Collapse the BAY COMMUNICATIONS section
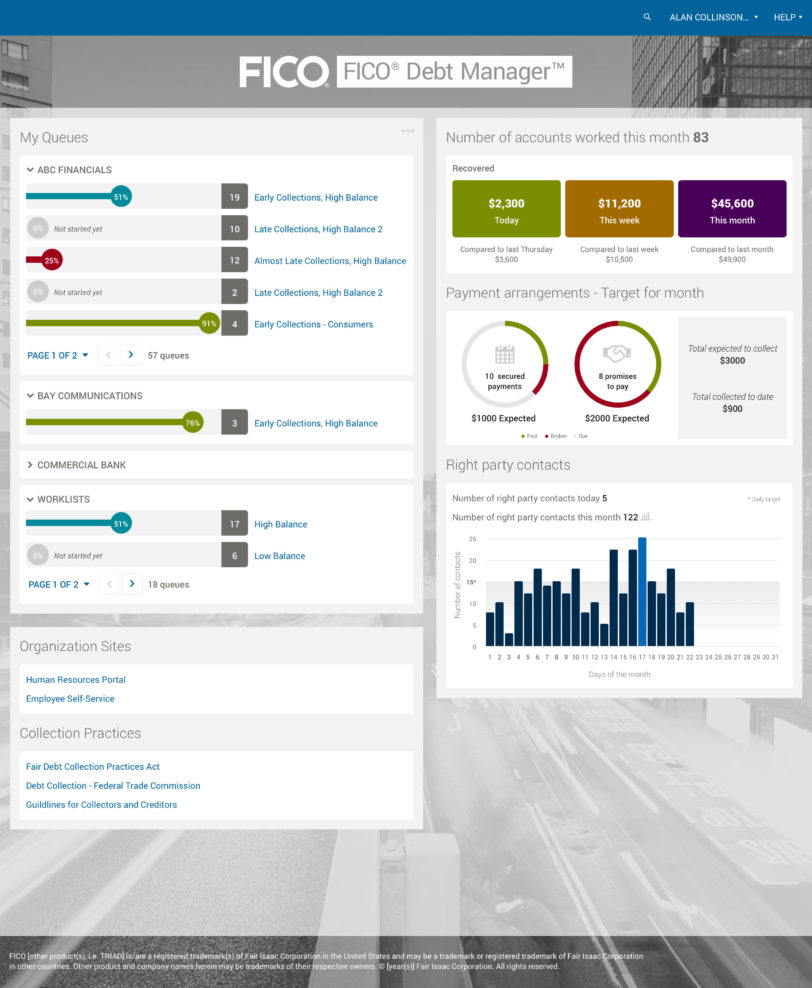This screenshot has width=812, height=988. click(x=31, y=396)
